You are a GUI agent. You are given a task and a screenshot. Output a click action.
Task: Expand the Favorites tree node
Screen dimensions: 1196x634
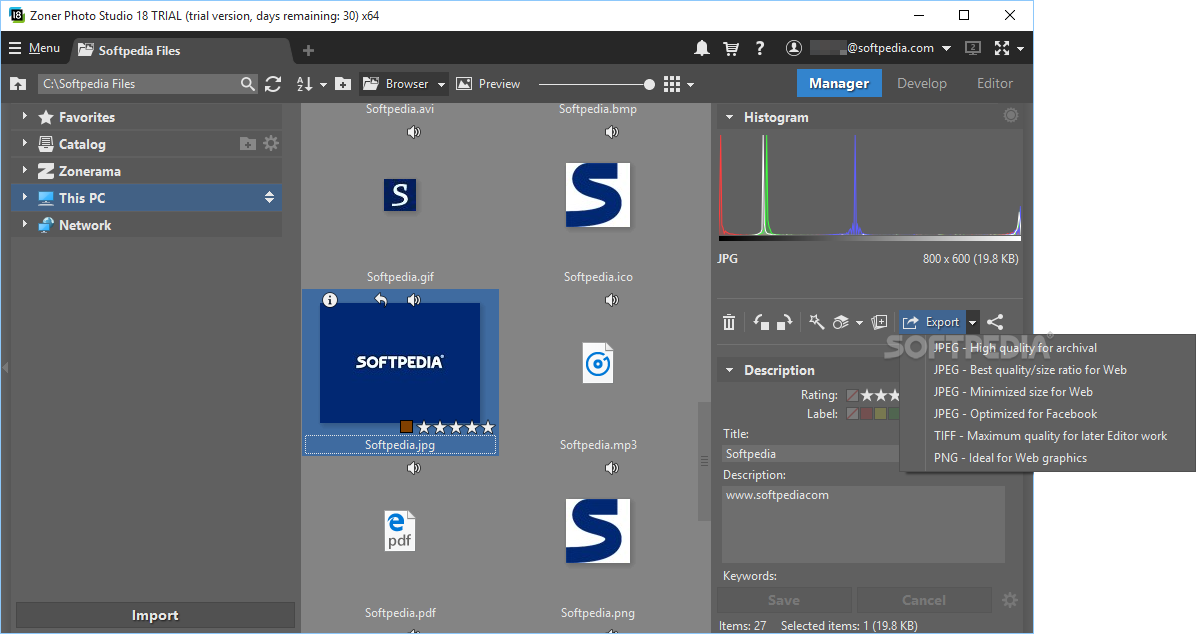(24, 116)
